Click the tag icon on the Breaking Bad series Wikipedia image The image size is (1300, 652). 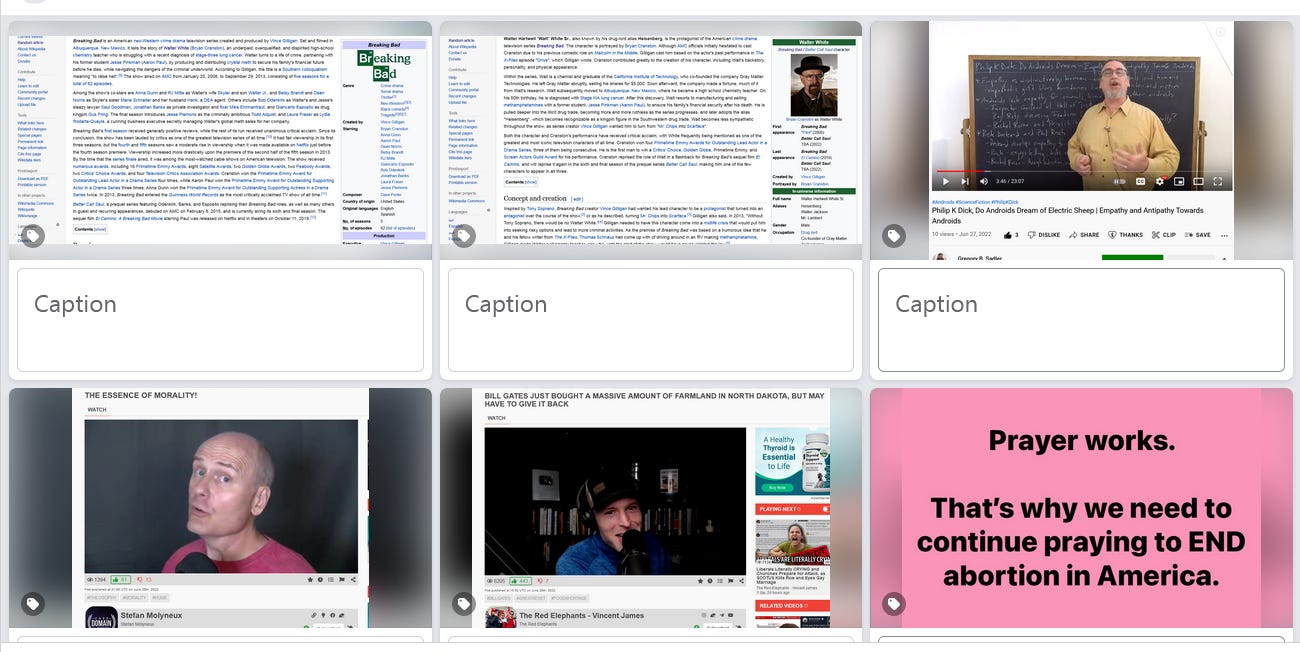click(33, 236)
